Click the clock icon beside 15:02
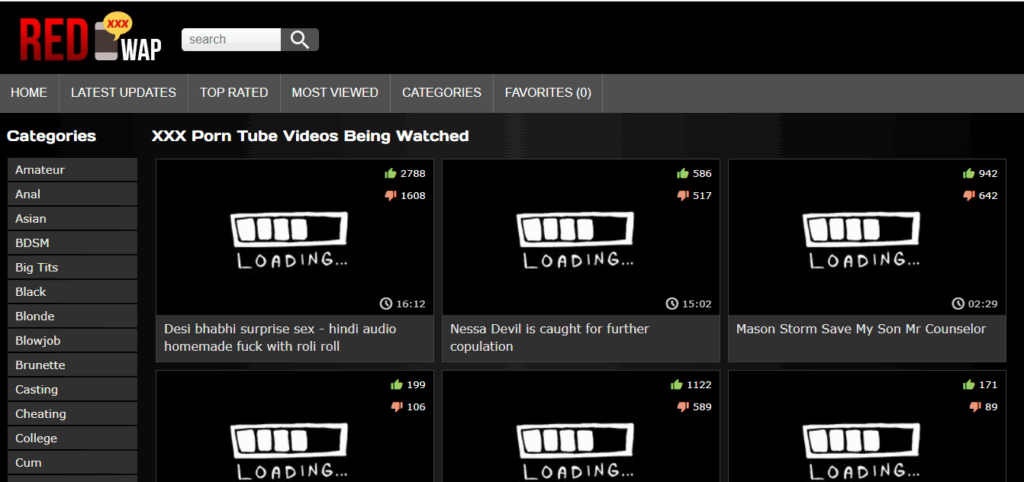The width and height of the screenshot is (1024, 482). coord(673,303)
